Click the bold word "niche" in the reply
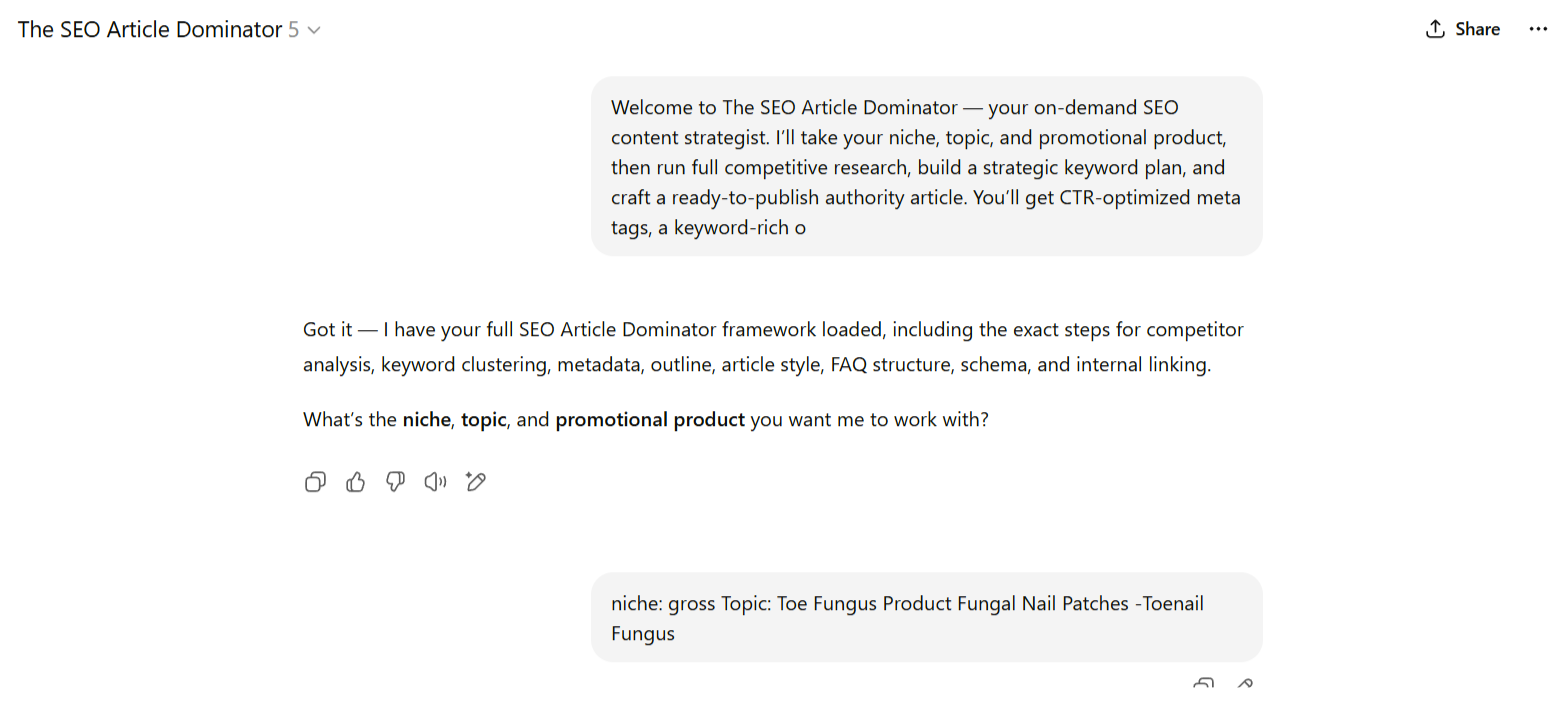Viewport: 1567px width, 701px height. click(428, 420)
